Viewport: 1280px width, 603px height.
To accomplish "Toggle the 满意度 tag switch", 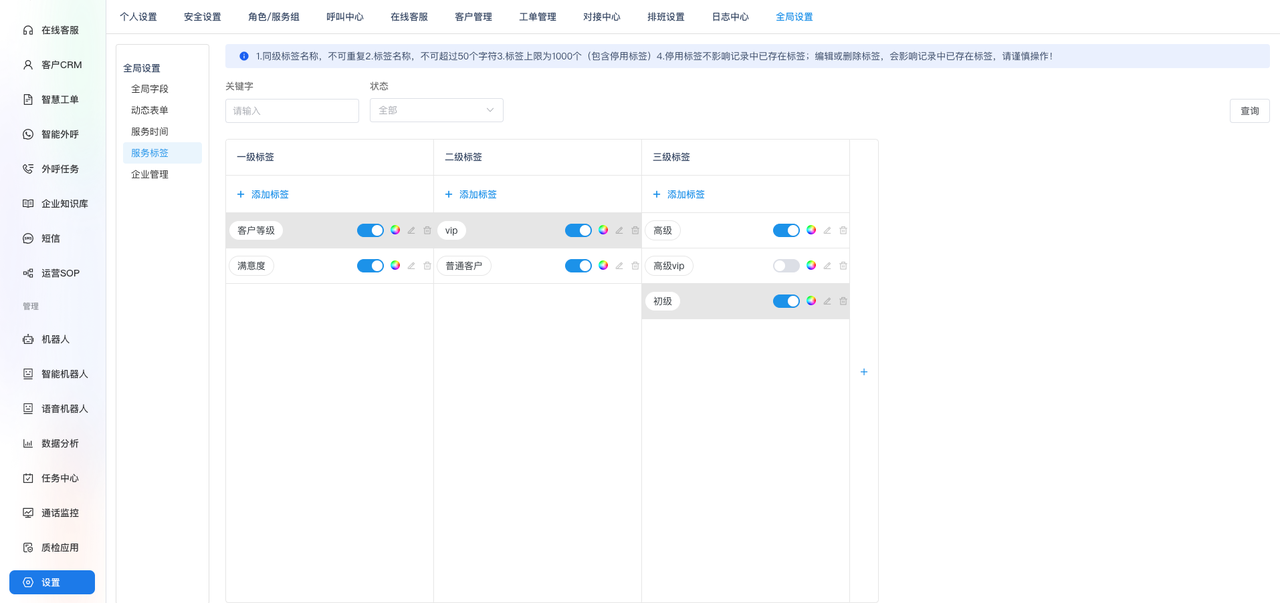I will [370, 266].
